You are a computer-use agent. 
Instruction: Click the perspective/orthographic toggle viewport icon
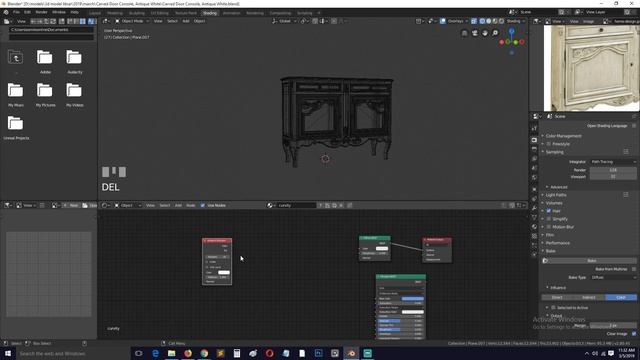point(464,33)
